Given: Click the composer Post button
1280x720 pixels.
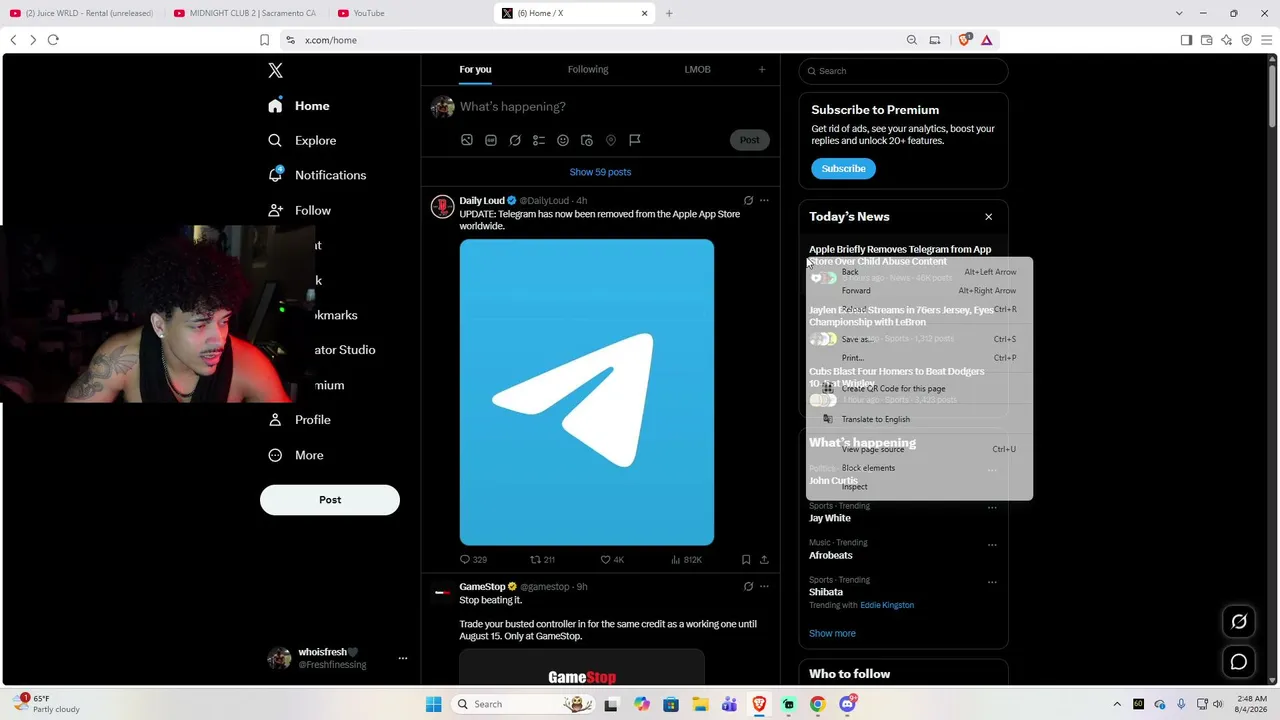Looking at the screenshot, I should click(749, 140).
